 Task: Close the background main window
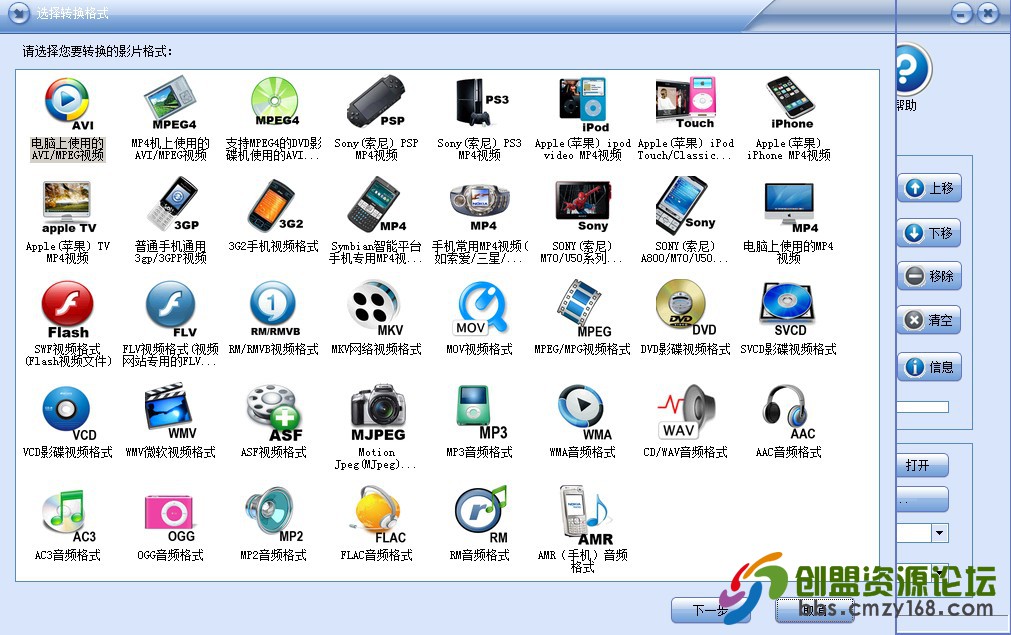[x=988, y=13]
